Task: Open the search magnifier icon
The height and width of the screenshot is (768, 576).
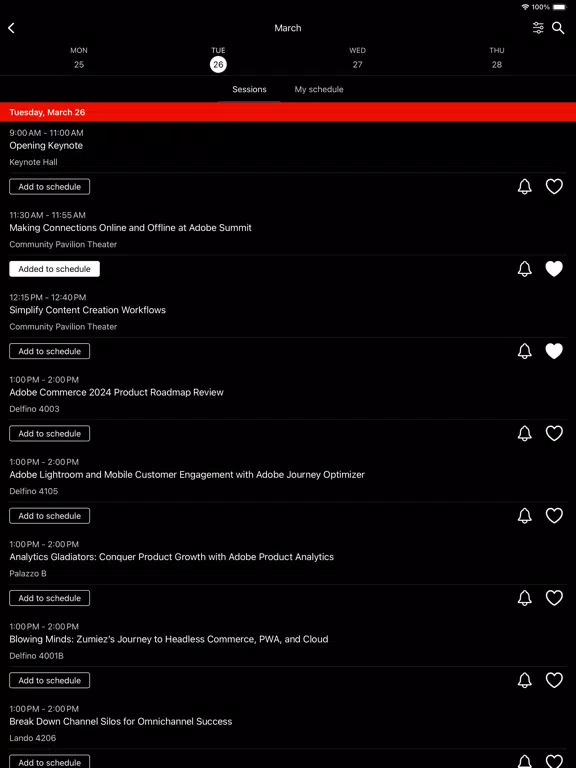Action: (x=558, y=28)
